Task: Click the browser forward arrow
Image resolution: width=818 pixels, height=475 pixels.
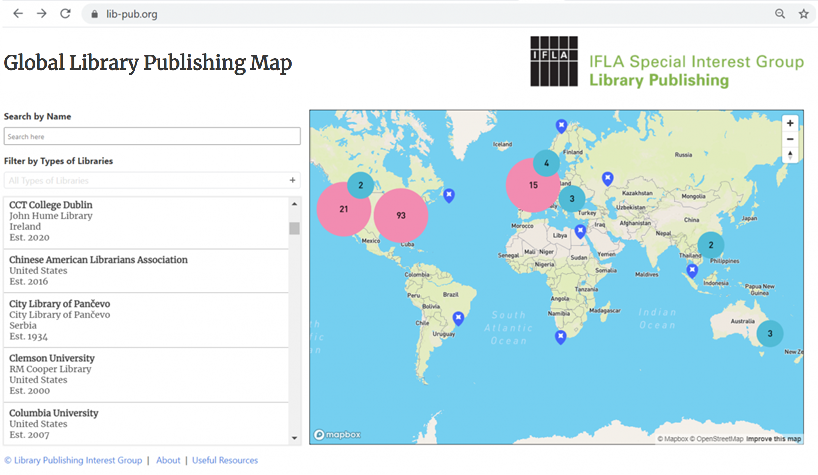Action: point(42,14)
